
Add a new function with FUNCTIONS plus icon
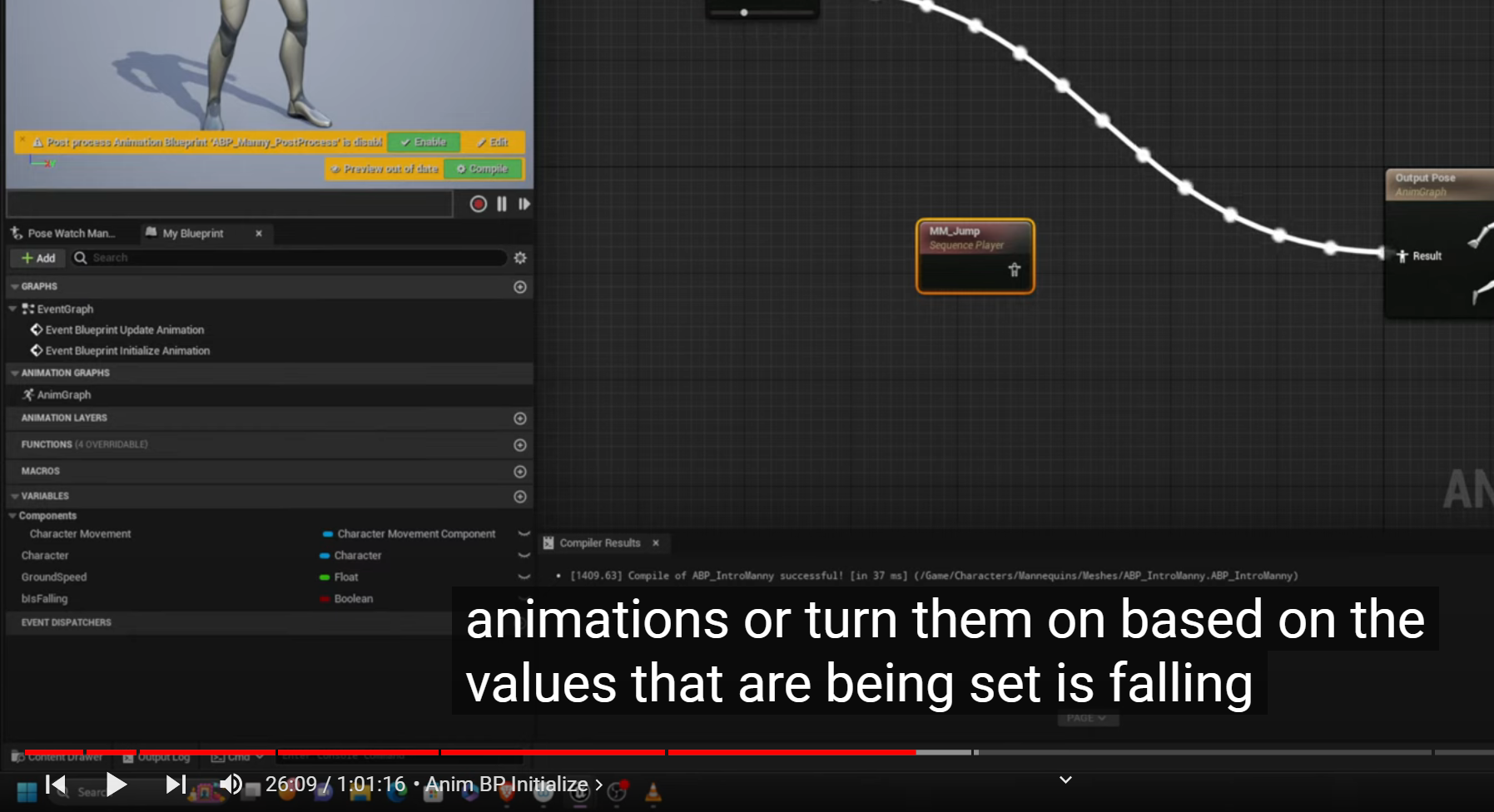coord(520,445)
